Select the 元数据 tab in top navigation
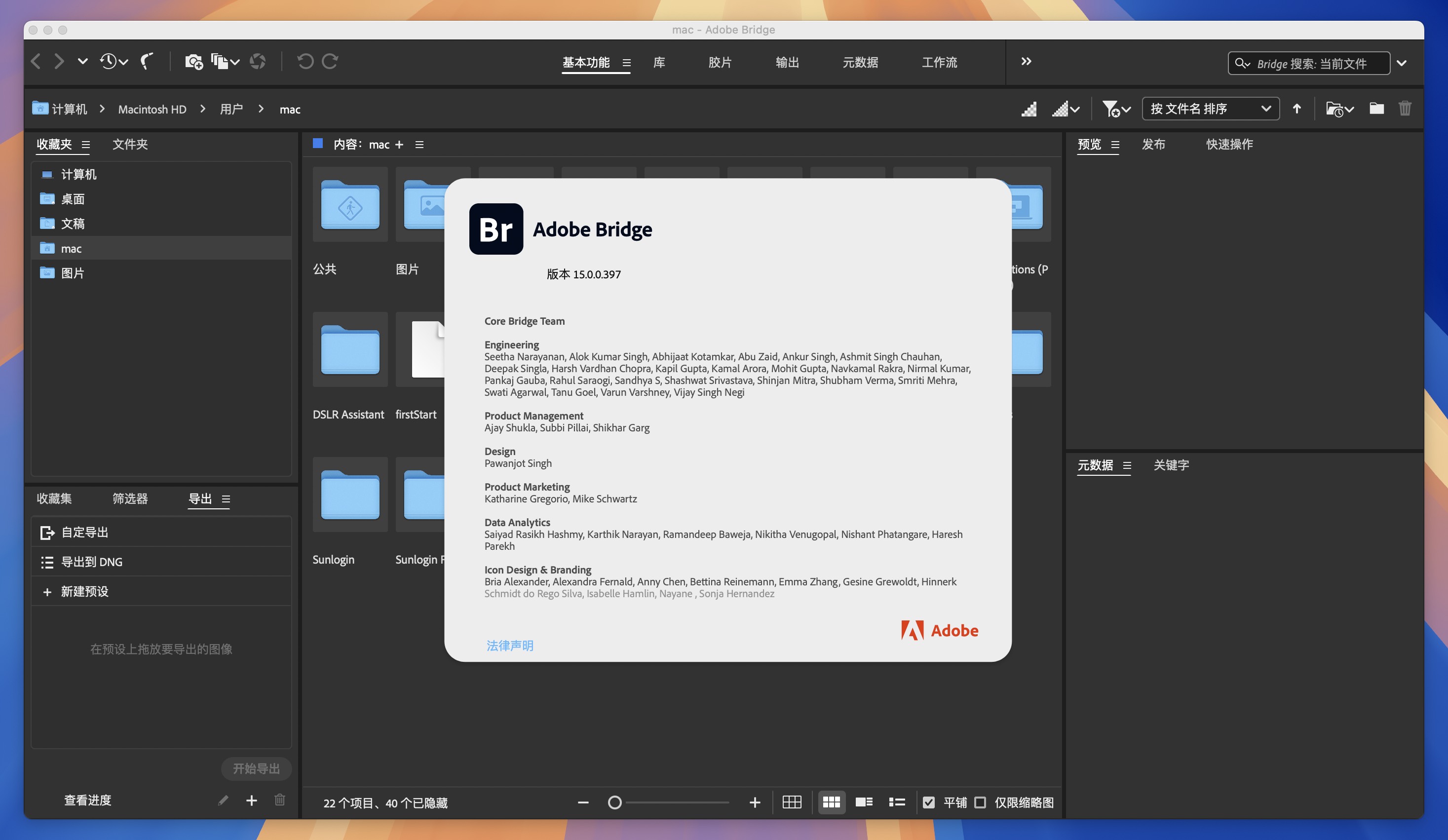Screen dimensions: 1448x840 pyautogui.click(x=859, y=62)
